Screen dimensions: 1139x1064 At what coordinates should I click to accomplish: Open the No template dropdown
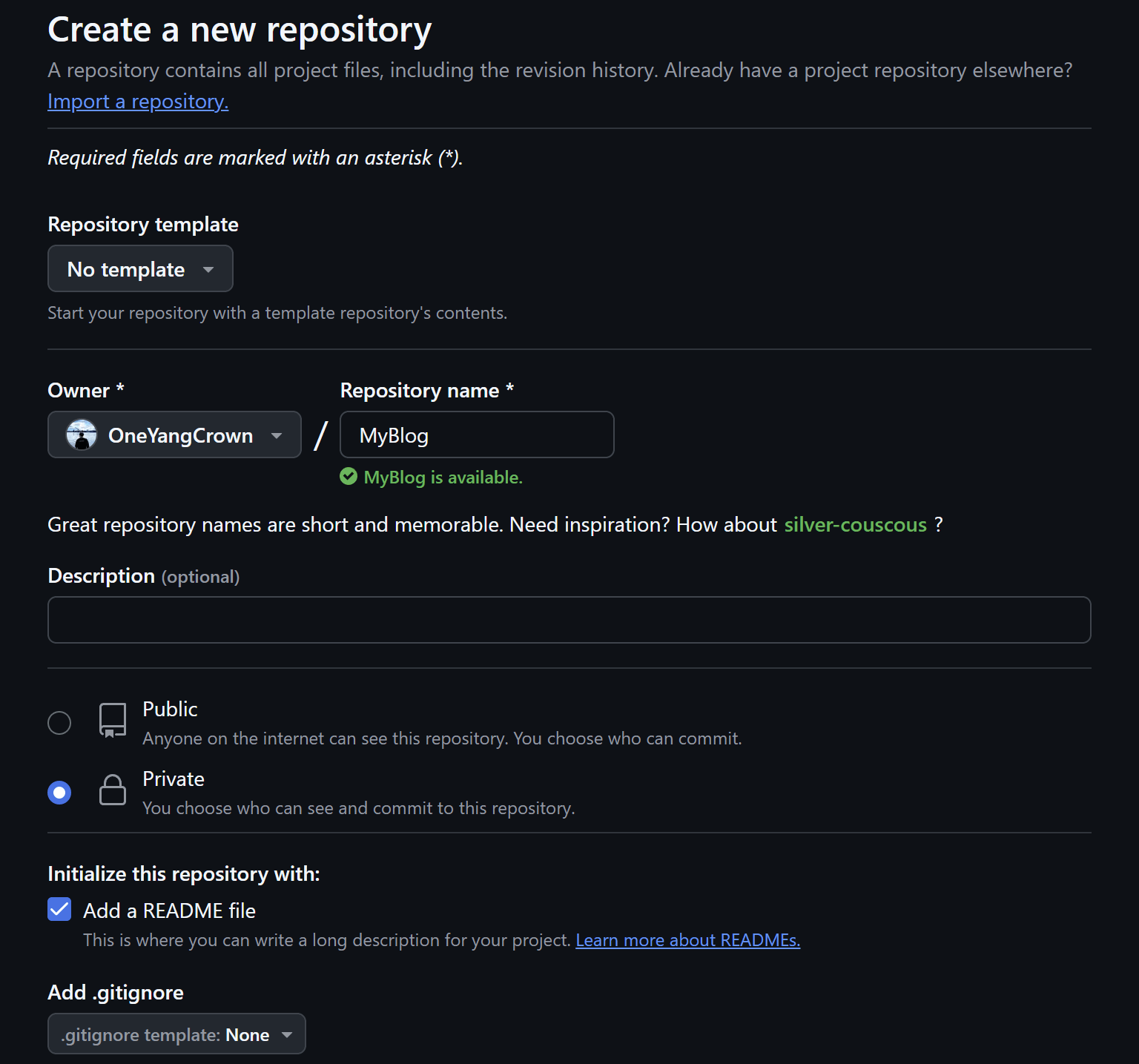click(140, 269)
